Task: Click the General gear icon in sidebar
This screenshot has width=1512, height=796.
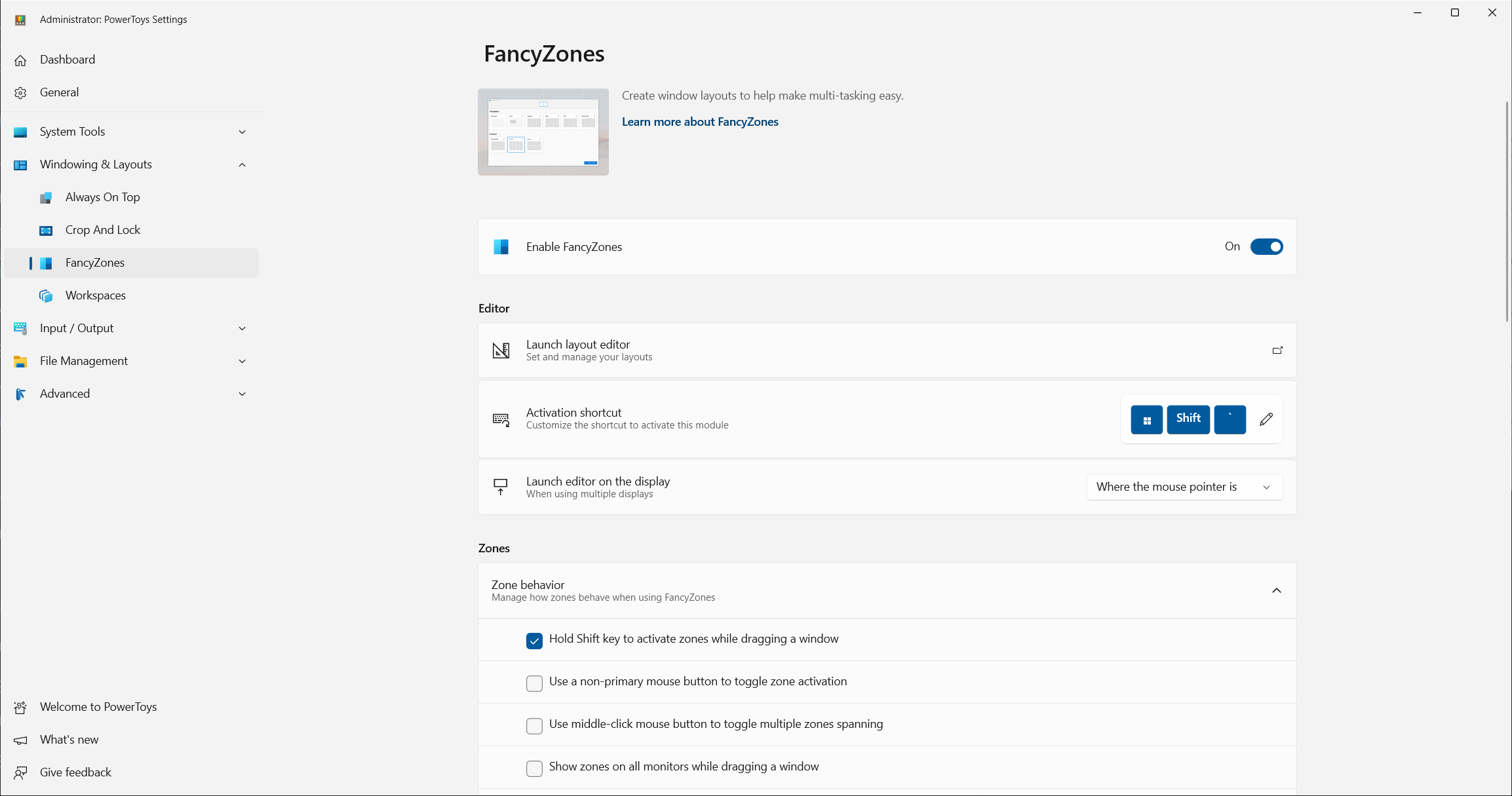Action: click(20, 93)
